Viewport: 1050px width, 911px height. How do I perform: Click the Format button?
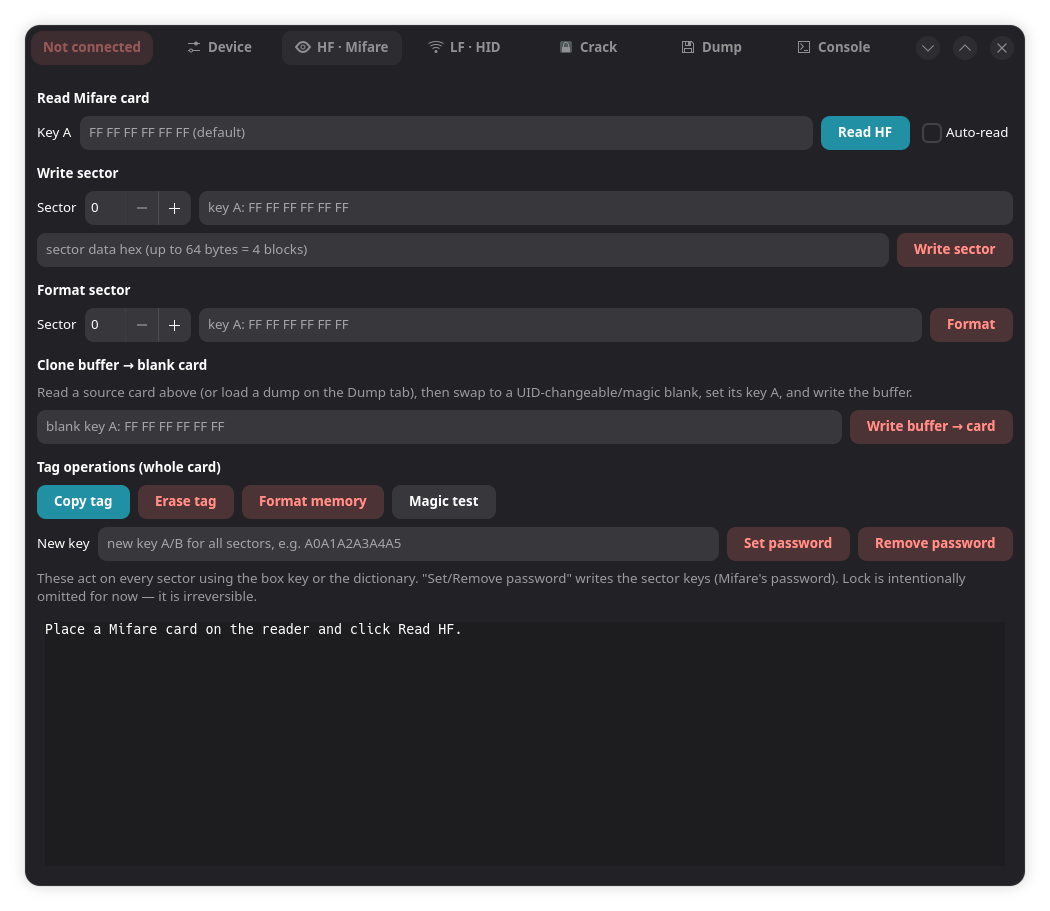click(971, 325)
